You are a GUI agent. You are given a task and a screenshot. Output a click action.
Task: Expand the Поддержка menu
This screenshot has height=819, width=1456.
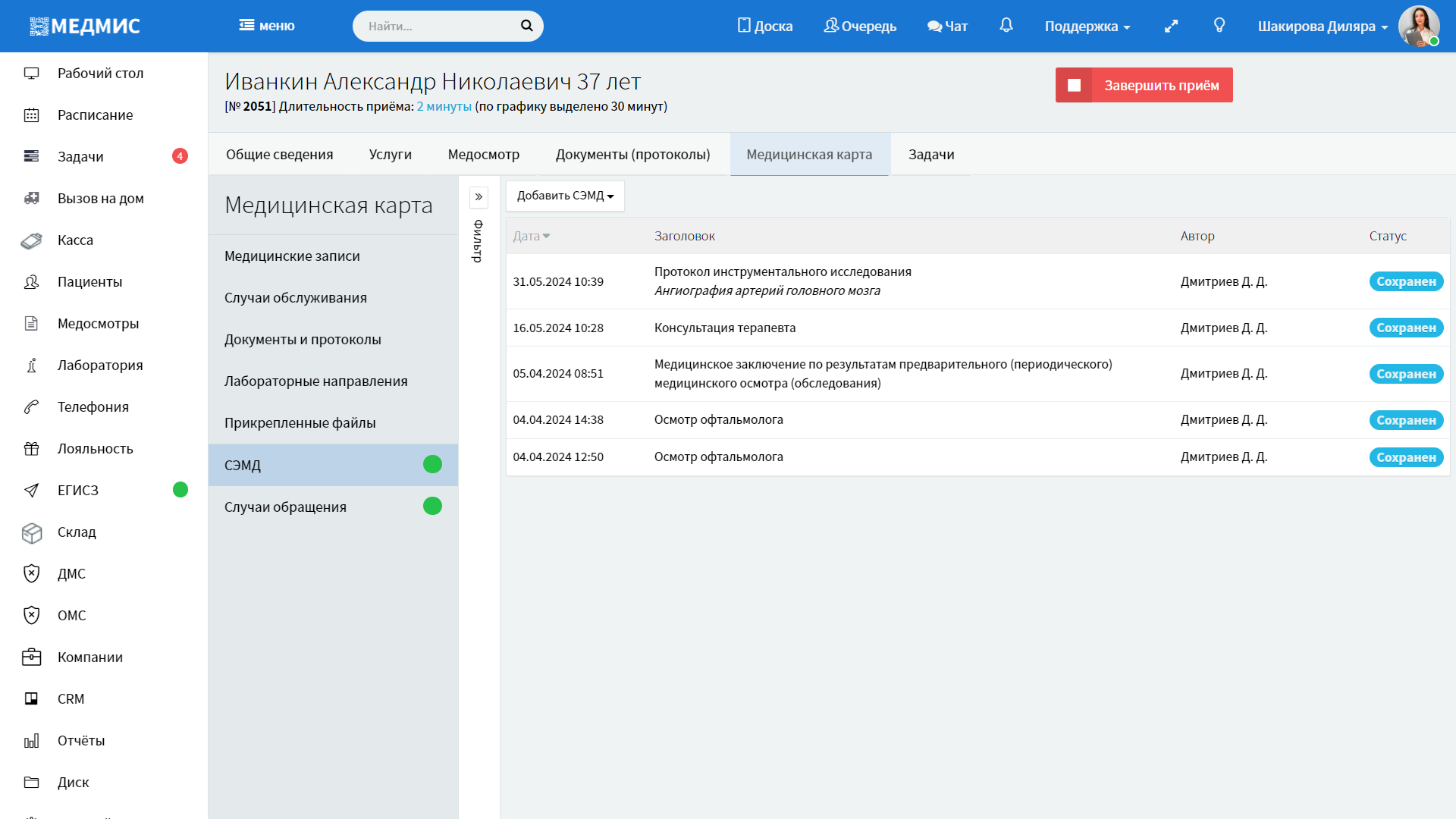point(1087,26)
